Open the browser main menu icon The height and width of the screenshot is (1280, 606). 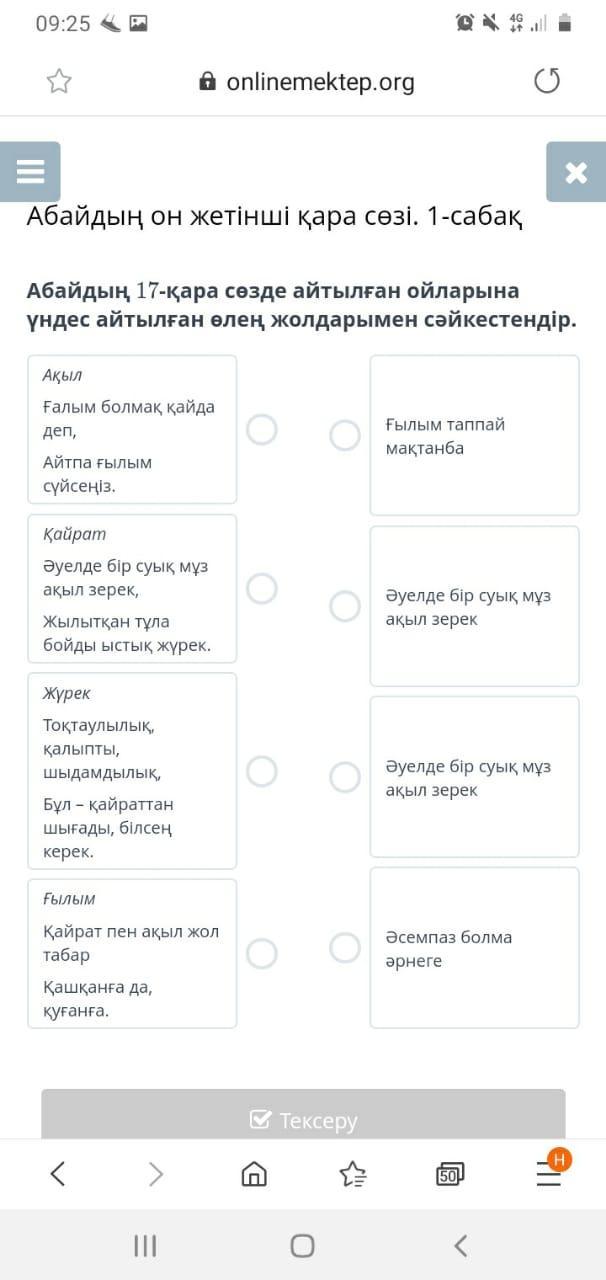[x=549, y=1173]
